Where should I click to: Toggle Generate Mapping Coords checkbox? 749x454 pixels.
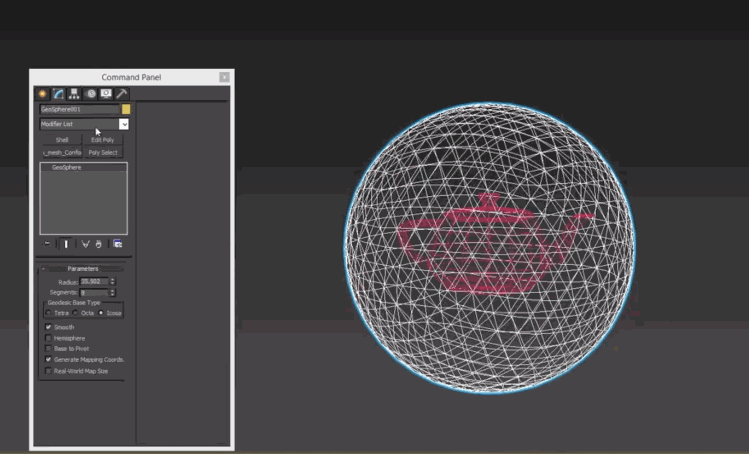(x=48, y=359)
